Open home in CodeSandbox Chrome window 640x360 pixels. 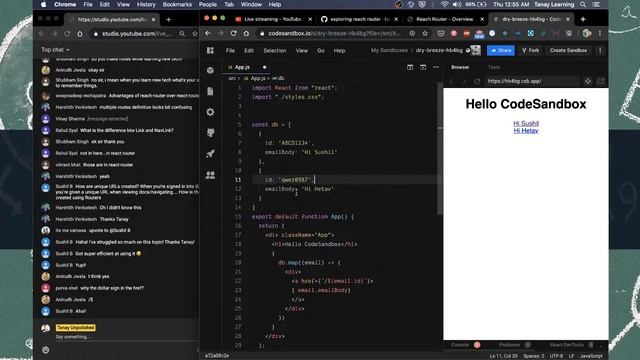[246, 33]
